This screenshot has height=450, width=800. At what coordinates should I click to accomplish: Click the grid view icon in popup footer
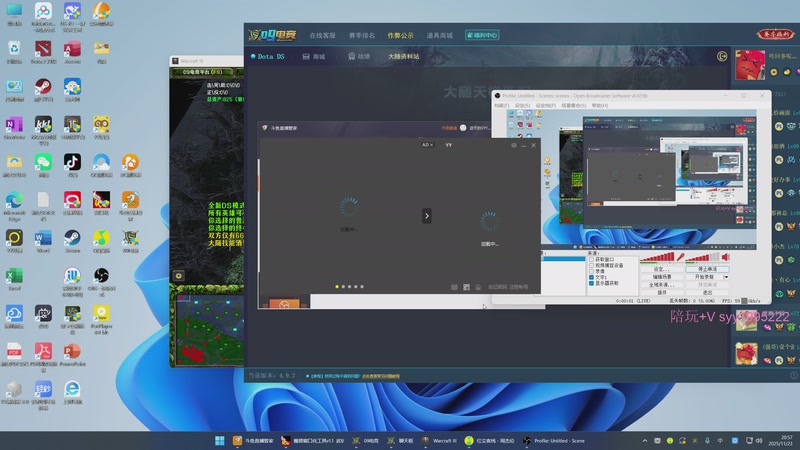pos(466,287)
